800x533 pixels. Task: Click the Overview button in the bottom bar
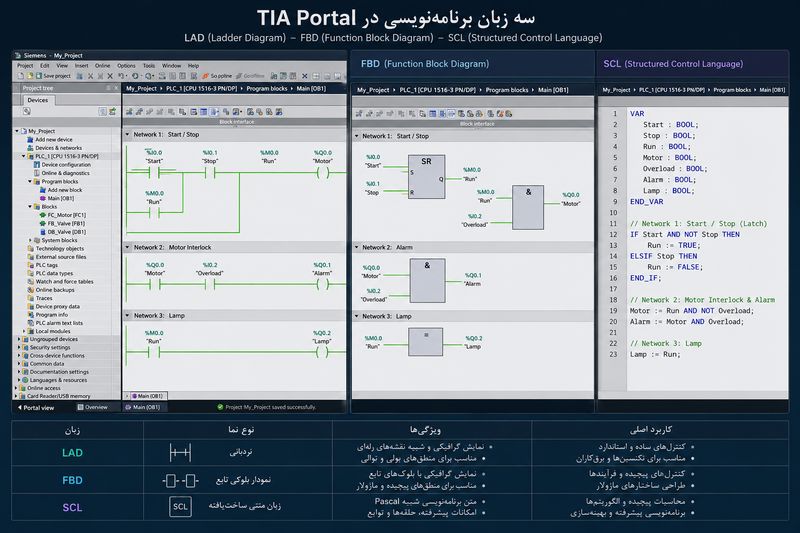(x=93, y=407)
